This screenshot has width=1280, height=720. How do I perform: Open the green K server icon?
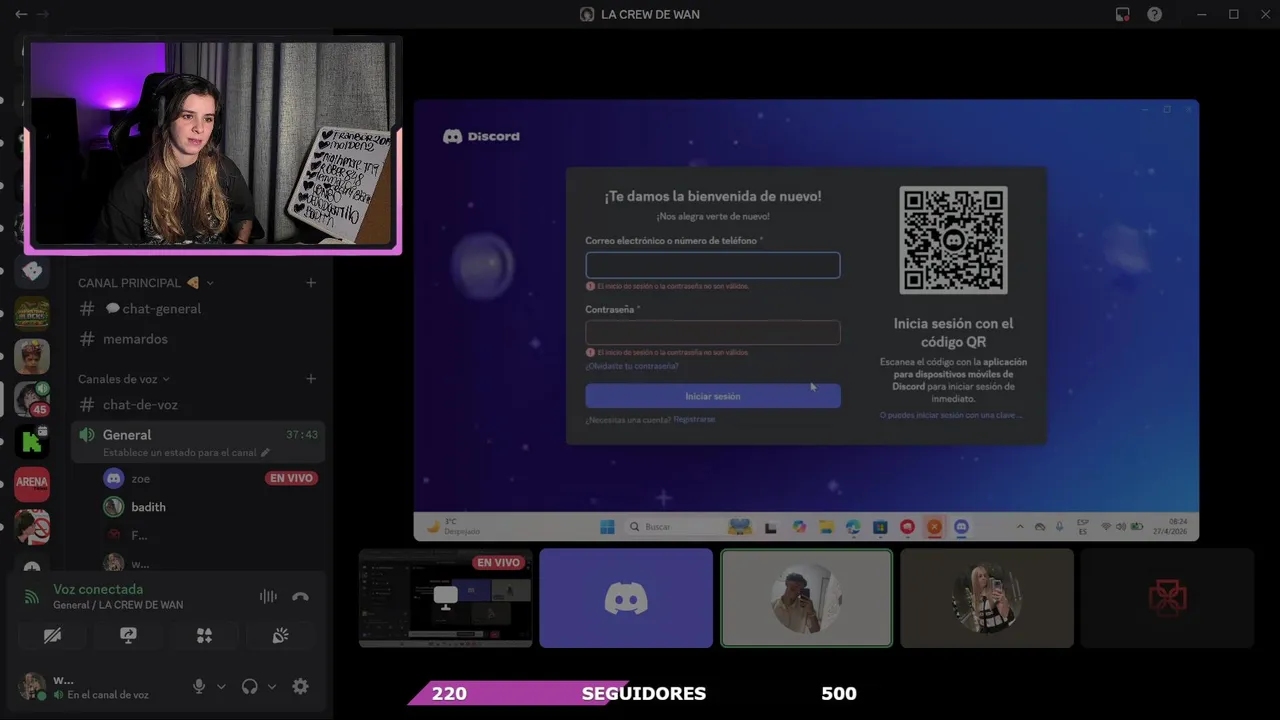(32, 440)
